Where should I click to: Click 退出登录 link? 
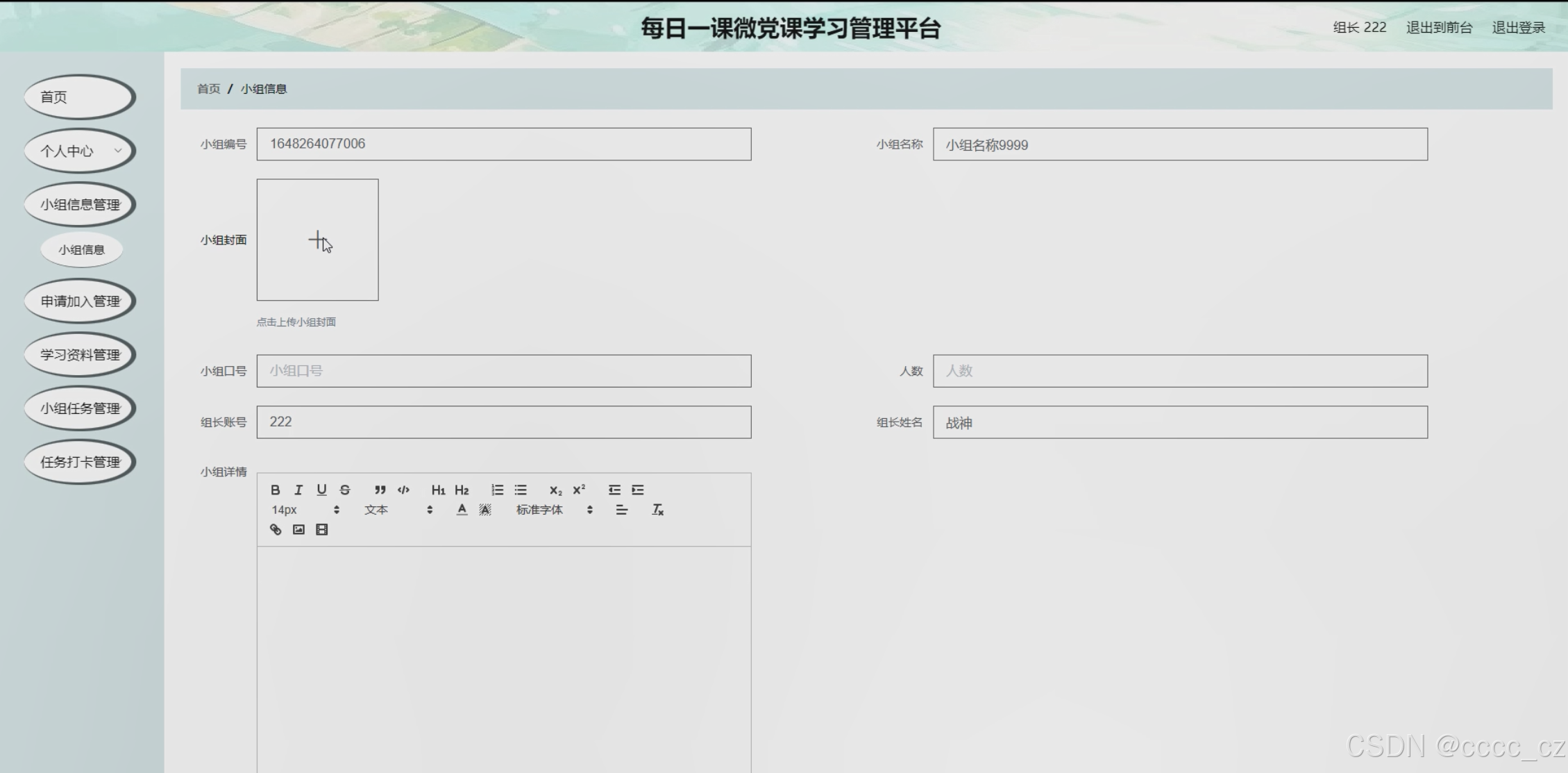click(1518, 28)
